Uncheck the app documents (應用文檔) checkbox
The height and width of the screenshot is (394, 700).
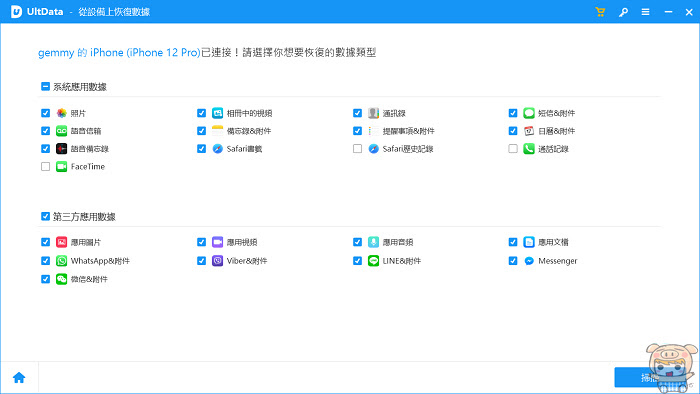pyautogui.click(x=513, y=242)
